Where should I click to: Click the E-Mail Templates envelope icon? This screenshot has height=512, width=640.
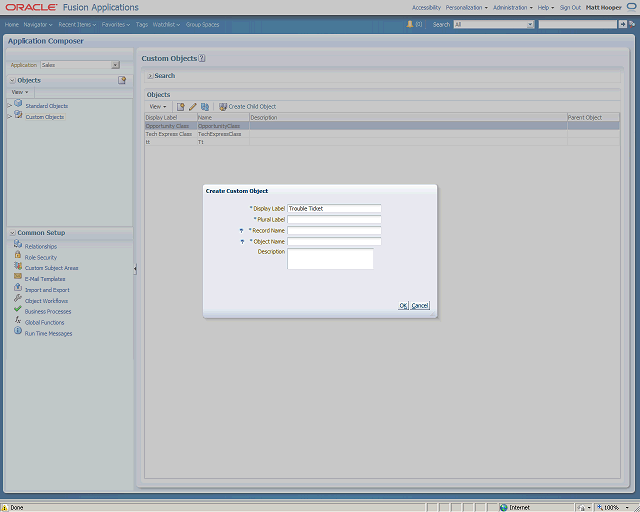click(18, 276)
